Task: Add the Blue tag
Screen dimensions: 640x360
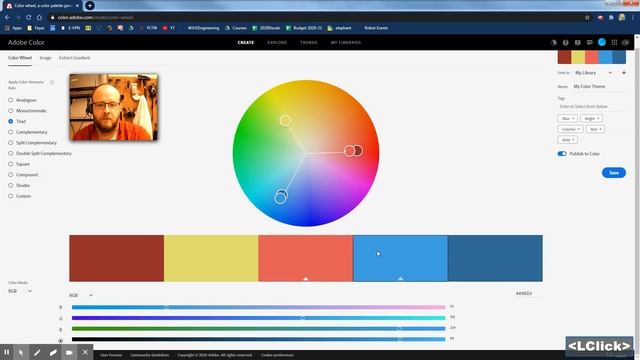Action: pos(567,118)
